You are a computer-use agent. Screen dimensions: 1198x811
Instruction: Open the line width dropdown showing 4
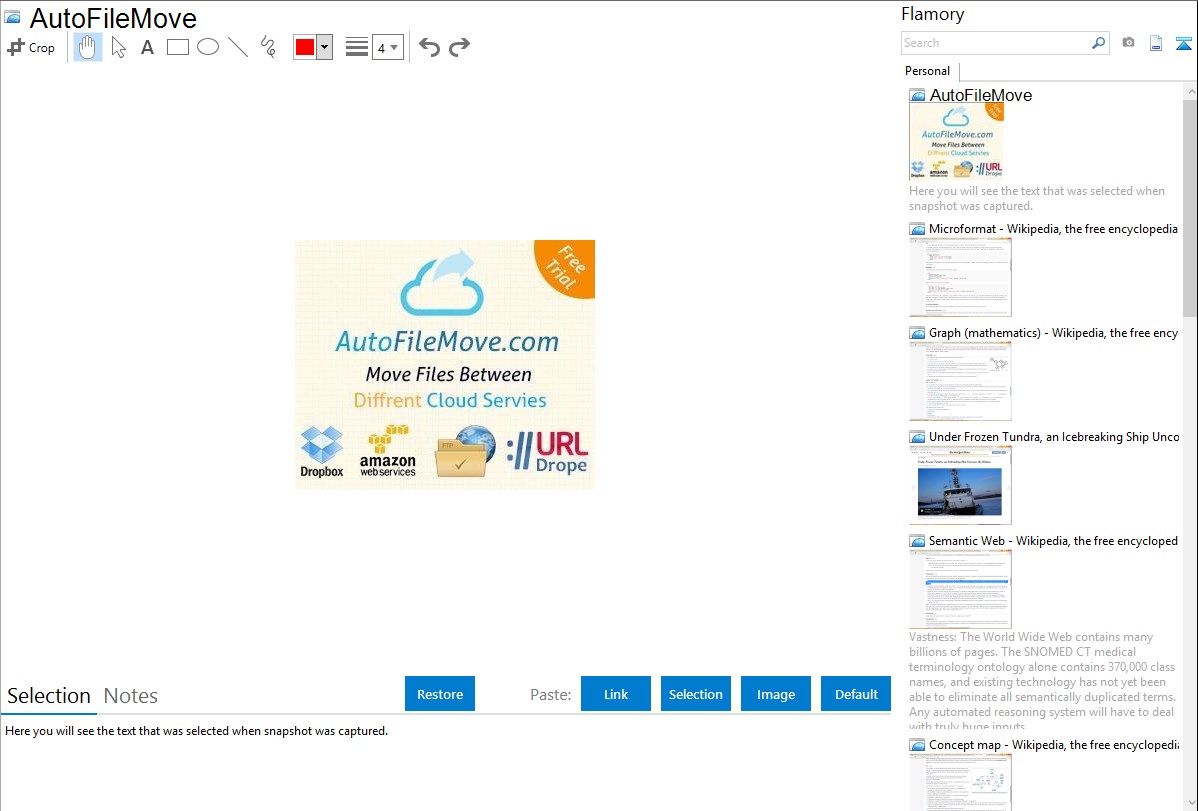click(387, 47)
